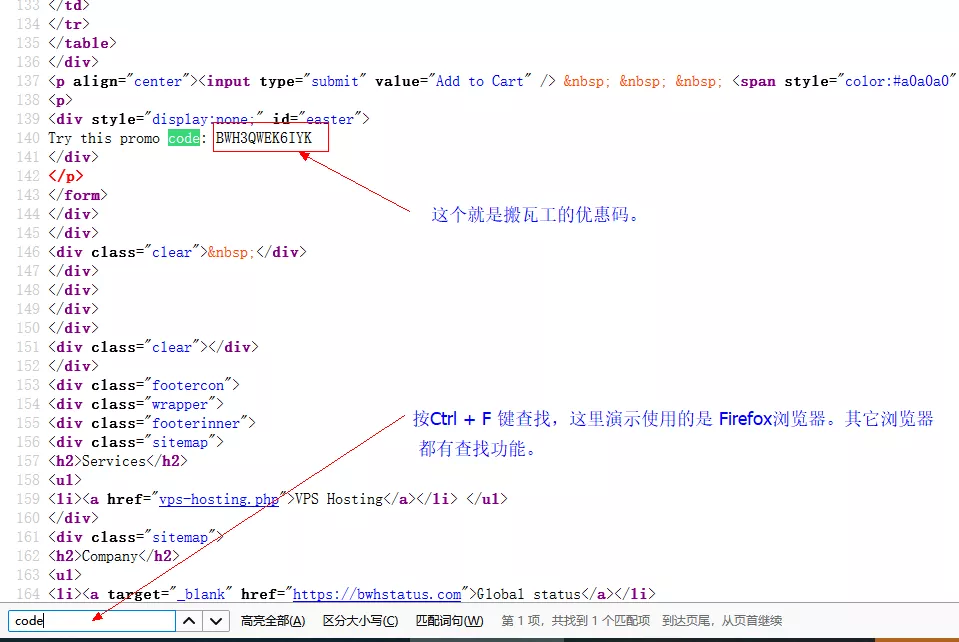Click the </table> tag on line 135
This screenshot has height=642, width=959.
tap(82, 43)
